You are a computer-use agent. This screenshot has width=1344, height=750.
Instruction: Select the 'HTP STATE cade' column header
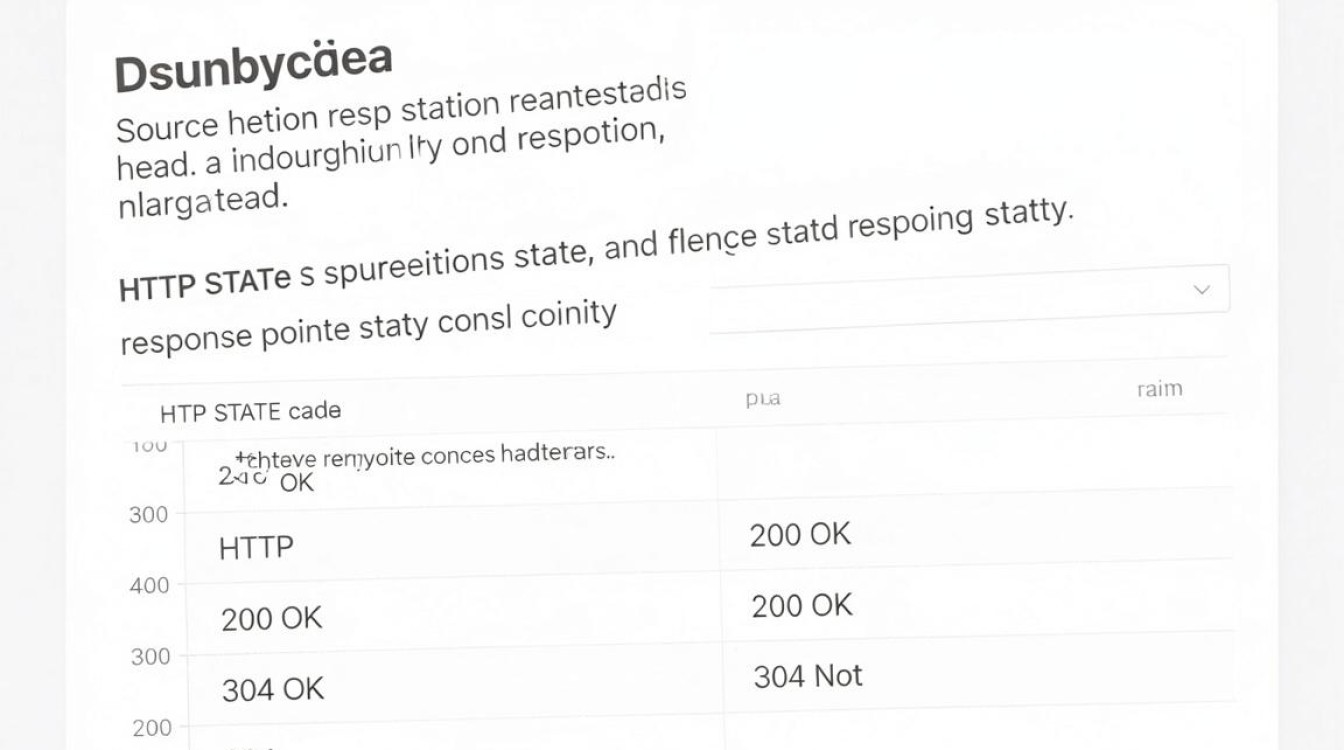click(x=250, y=411)
